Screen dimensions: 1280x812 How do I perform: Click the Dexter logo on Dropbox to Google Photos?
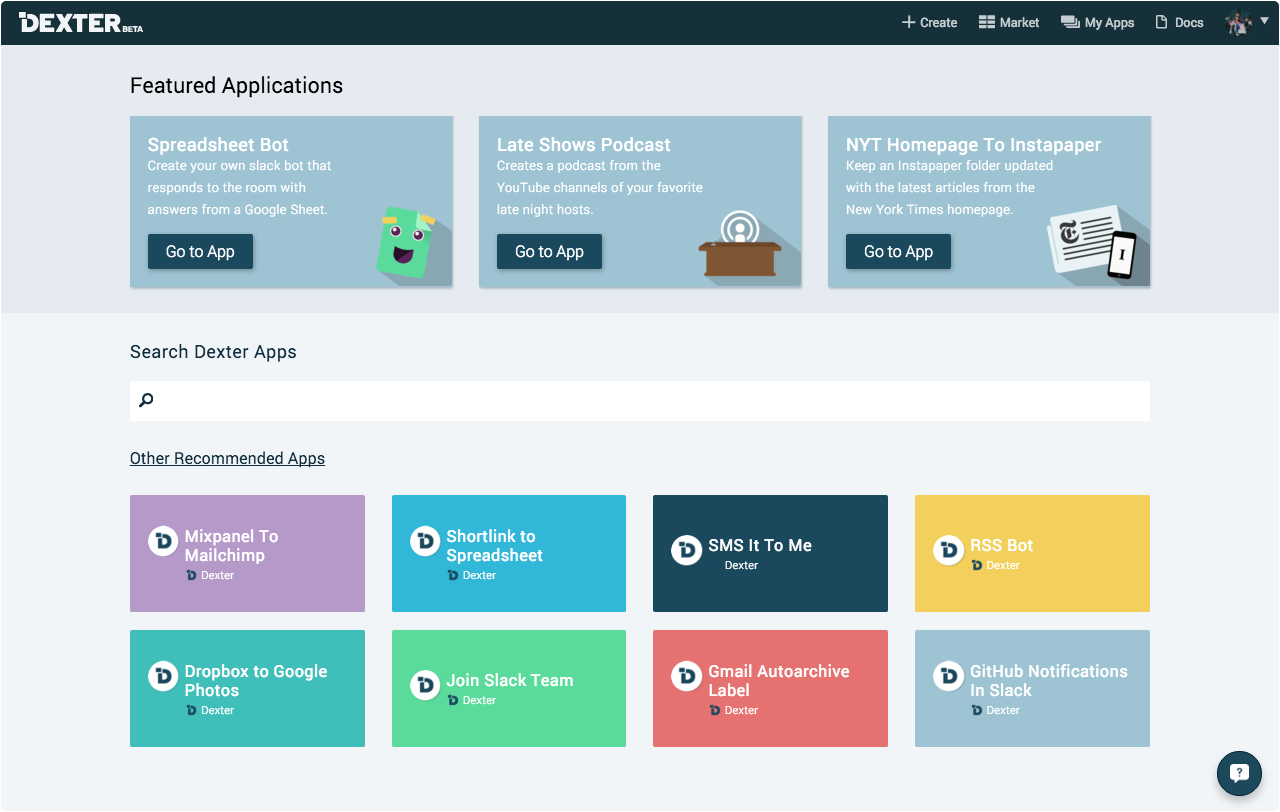pos(163,676)
